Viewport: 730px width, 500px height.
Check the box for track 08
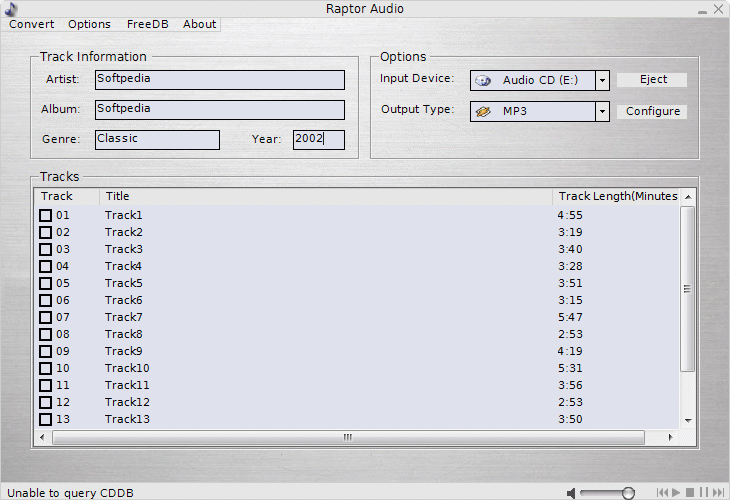tap(46, 334)
